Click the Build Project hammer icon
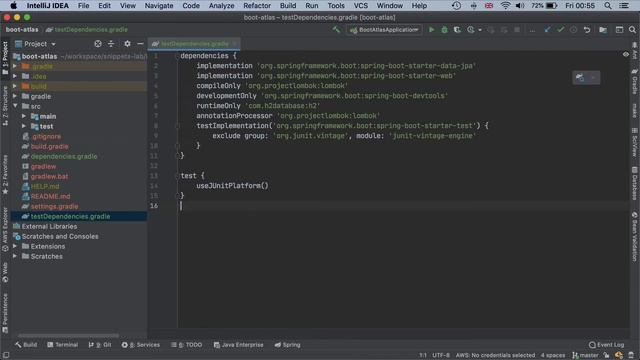Screen dimensions: 640x360 tap(336, 30)
